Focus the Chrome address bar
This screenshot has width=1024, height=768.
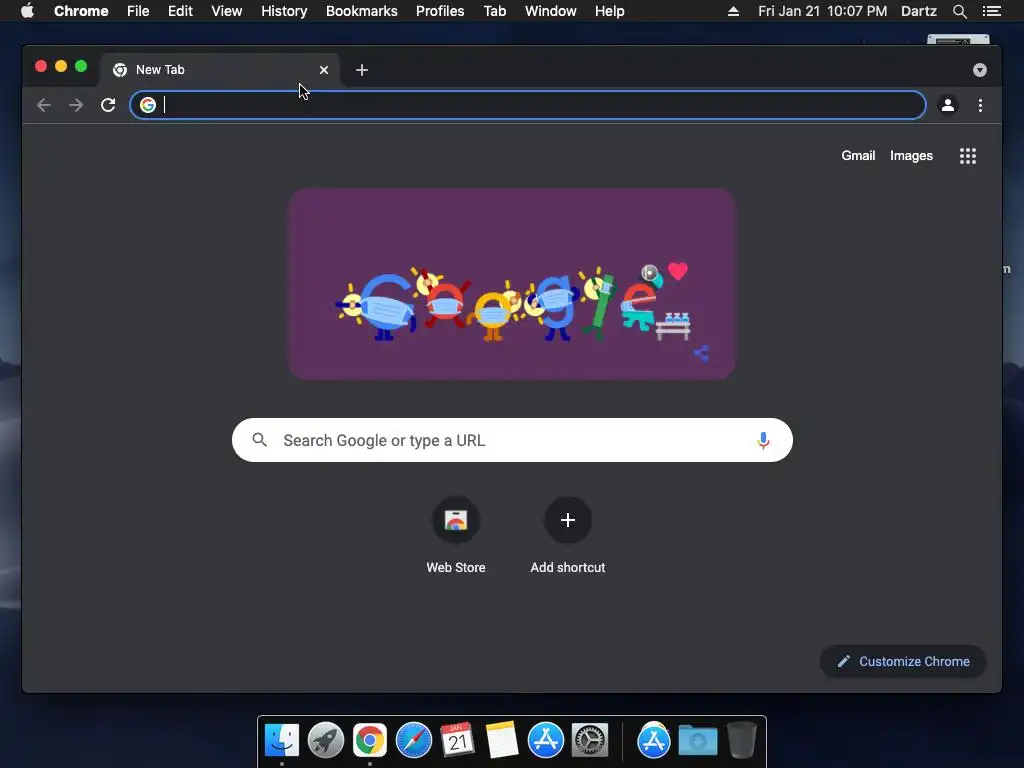(x=528, y=105)
